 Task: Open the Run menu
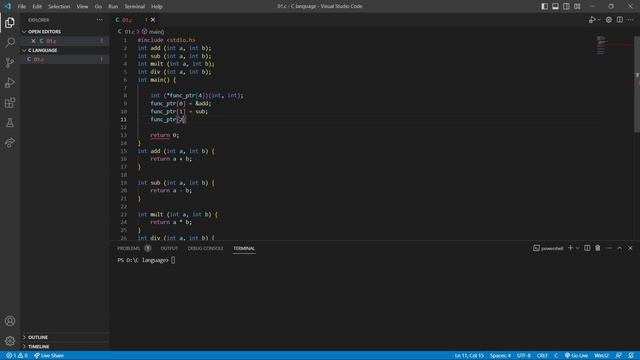(x=113, y=6)
